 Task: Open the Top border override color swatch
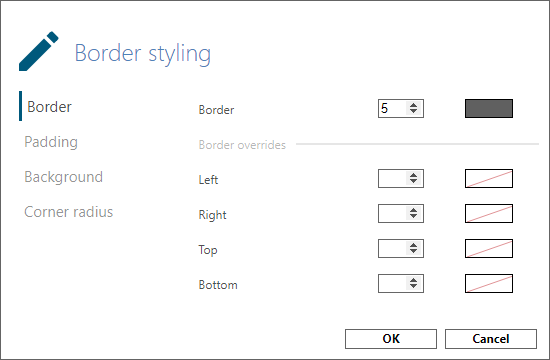click(489, 248)
